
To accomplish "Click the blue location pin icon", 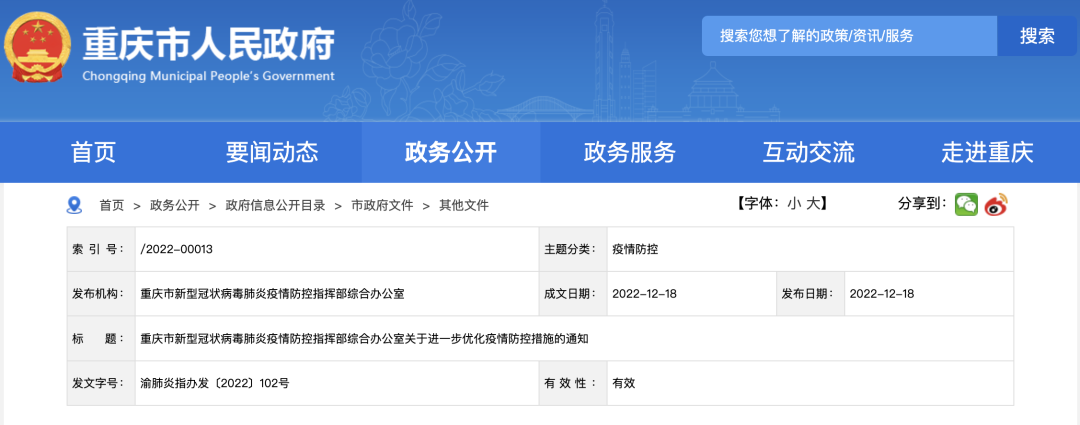I will point(74,205).
